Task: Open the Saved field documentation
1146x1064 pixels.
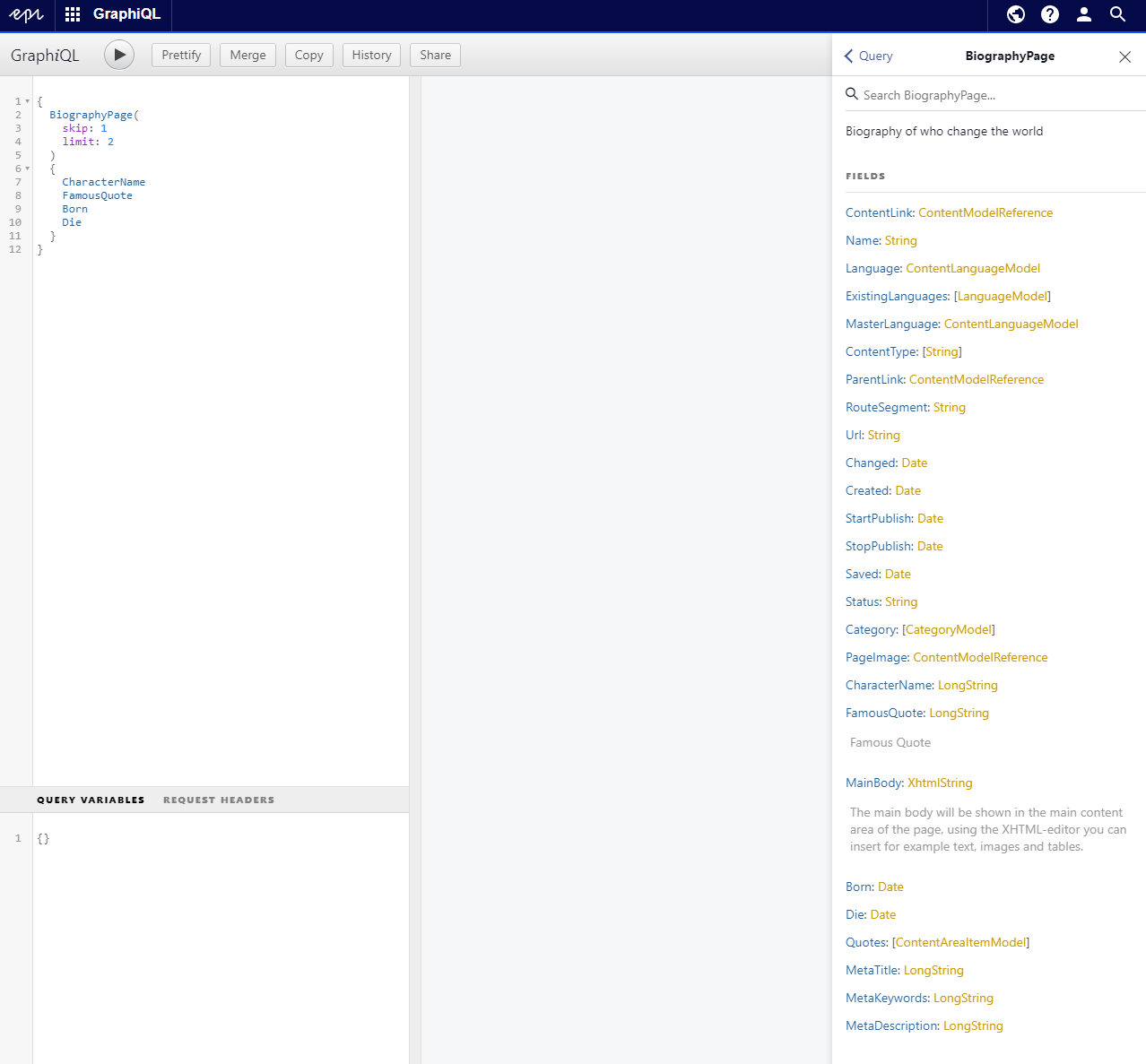Action: 863,574
